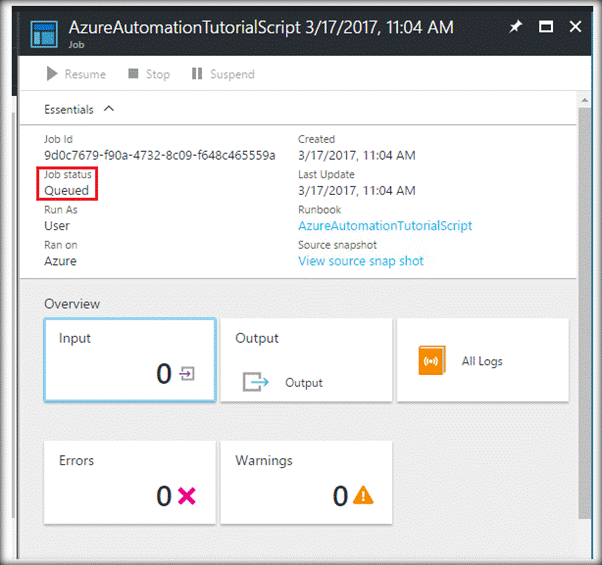Maximize the job blade
The height and width of the screenshot is (565, 602).
click(546, 26)
